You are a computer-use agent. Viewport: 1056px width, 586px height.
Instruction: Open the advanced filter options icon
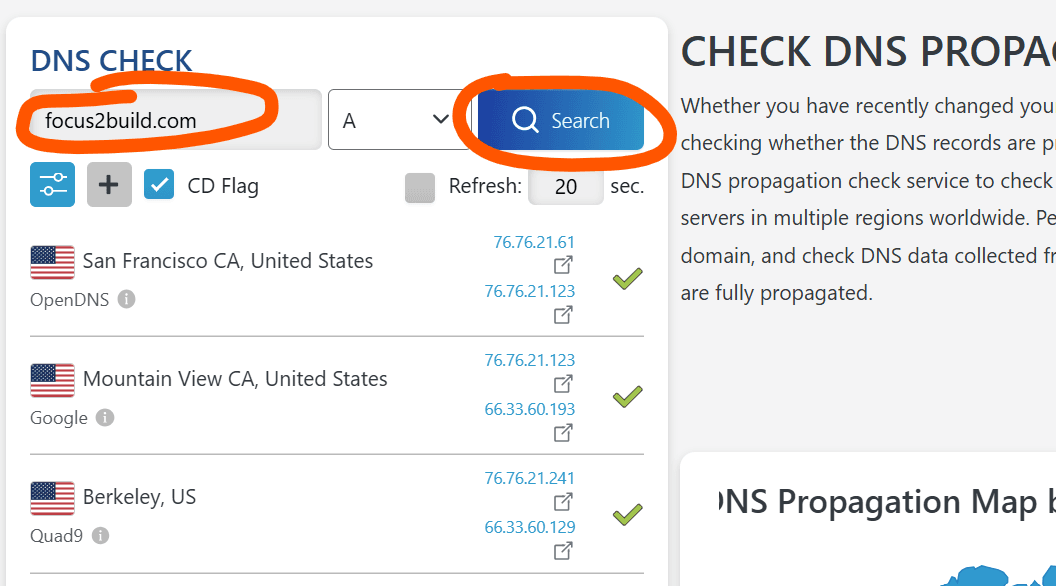[x=51, y=186]
